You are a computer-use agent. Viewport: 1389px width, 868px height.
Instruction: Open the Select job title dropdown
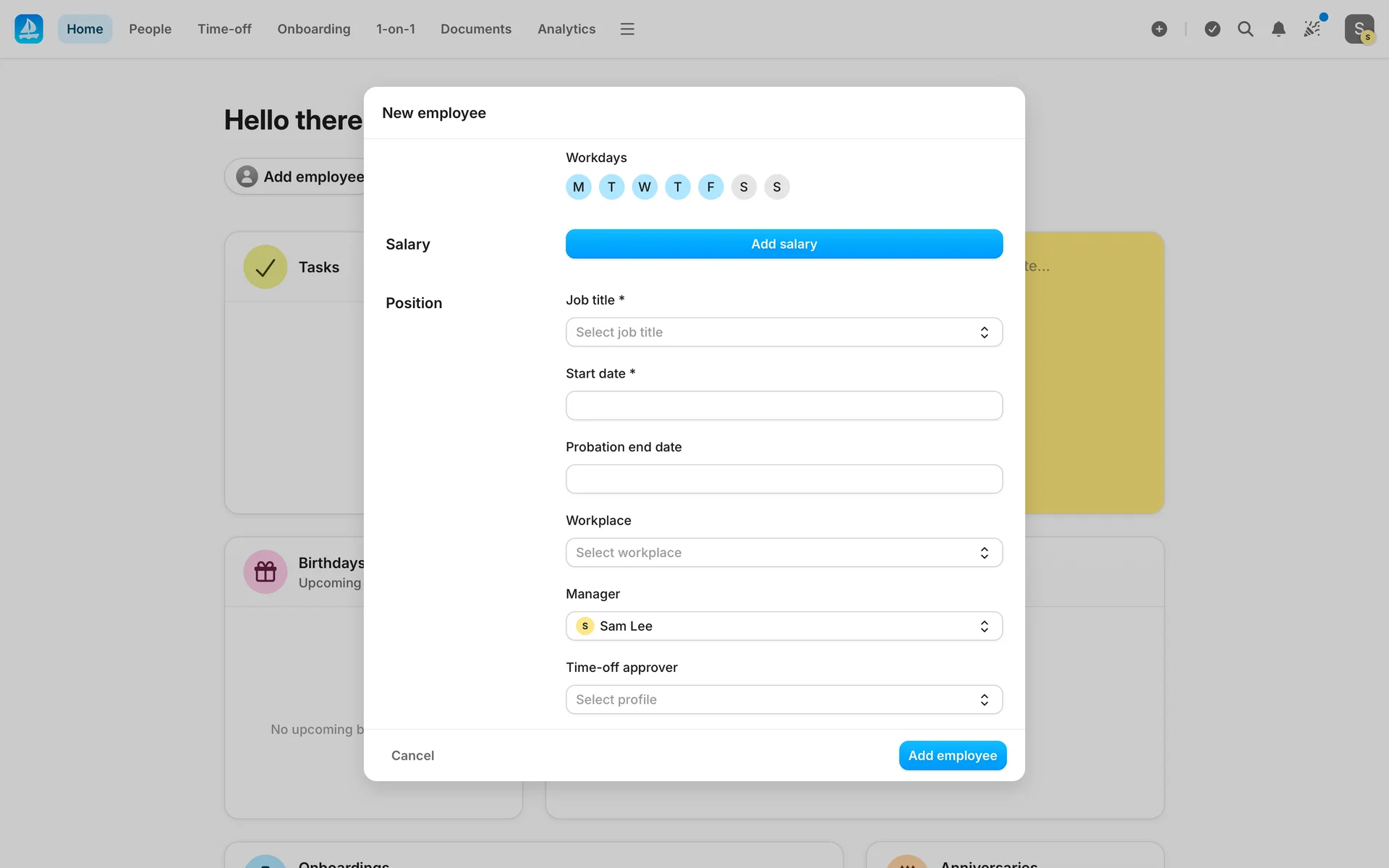[783, 332]
